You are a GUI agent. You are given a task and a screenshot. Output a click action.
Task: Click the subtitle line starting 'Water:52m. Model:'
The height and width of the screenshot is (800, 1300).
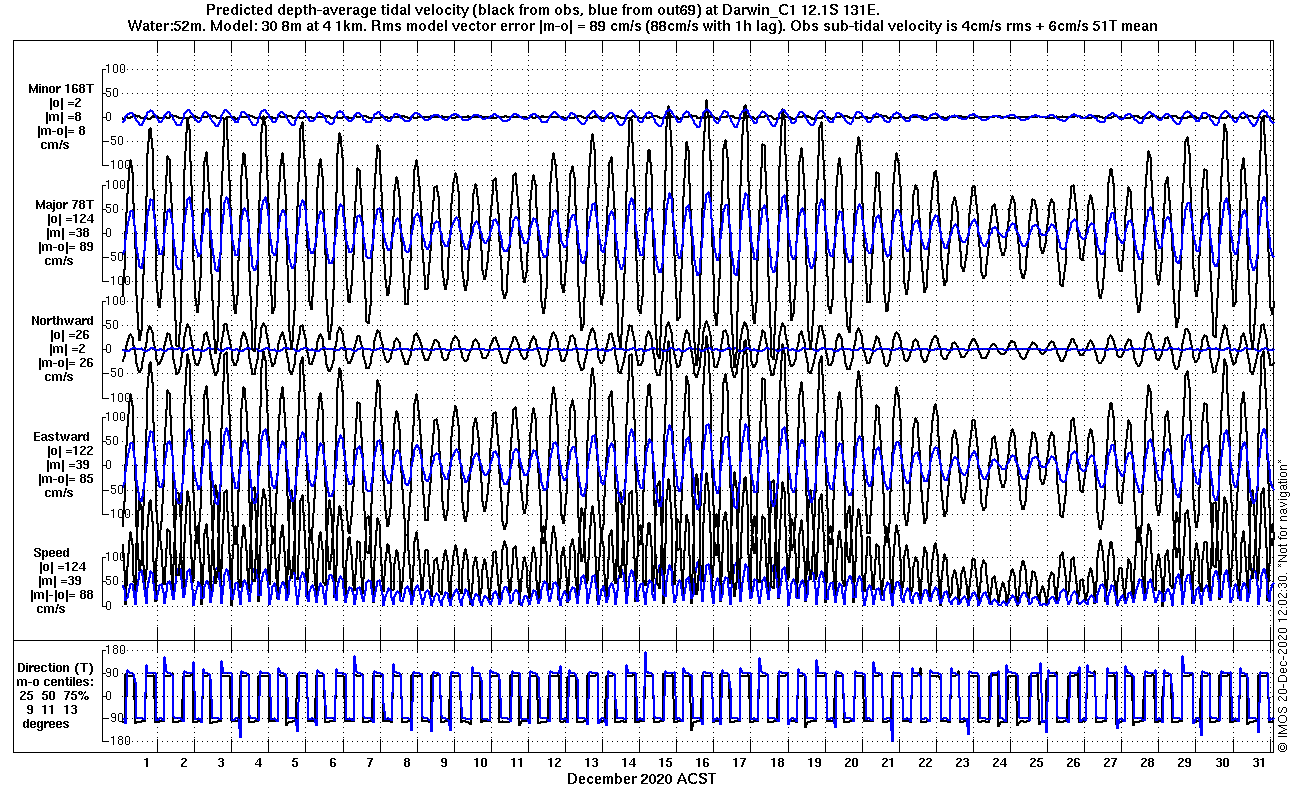644,25
